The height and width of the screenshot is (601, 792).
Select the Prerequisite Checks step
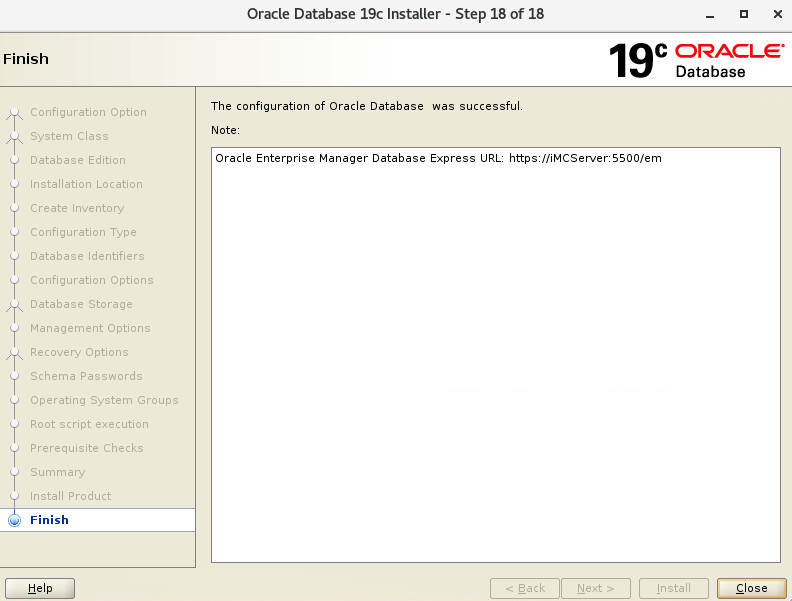(86, 448)
